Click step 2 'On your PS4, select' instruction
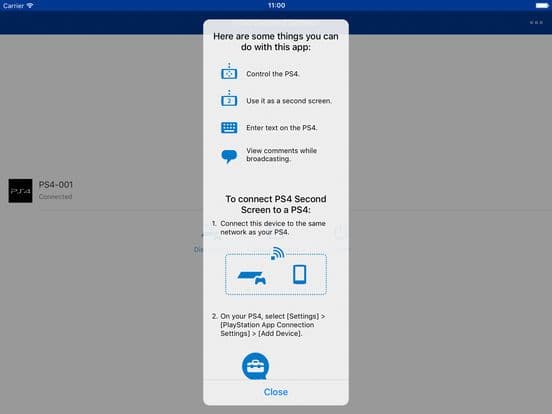 [x=269, y=325]
